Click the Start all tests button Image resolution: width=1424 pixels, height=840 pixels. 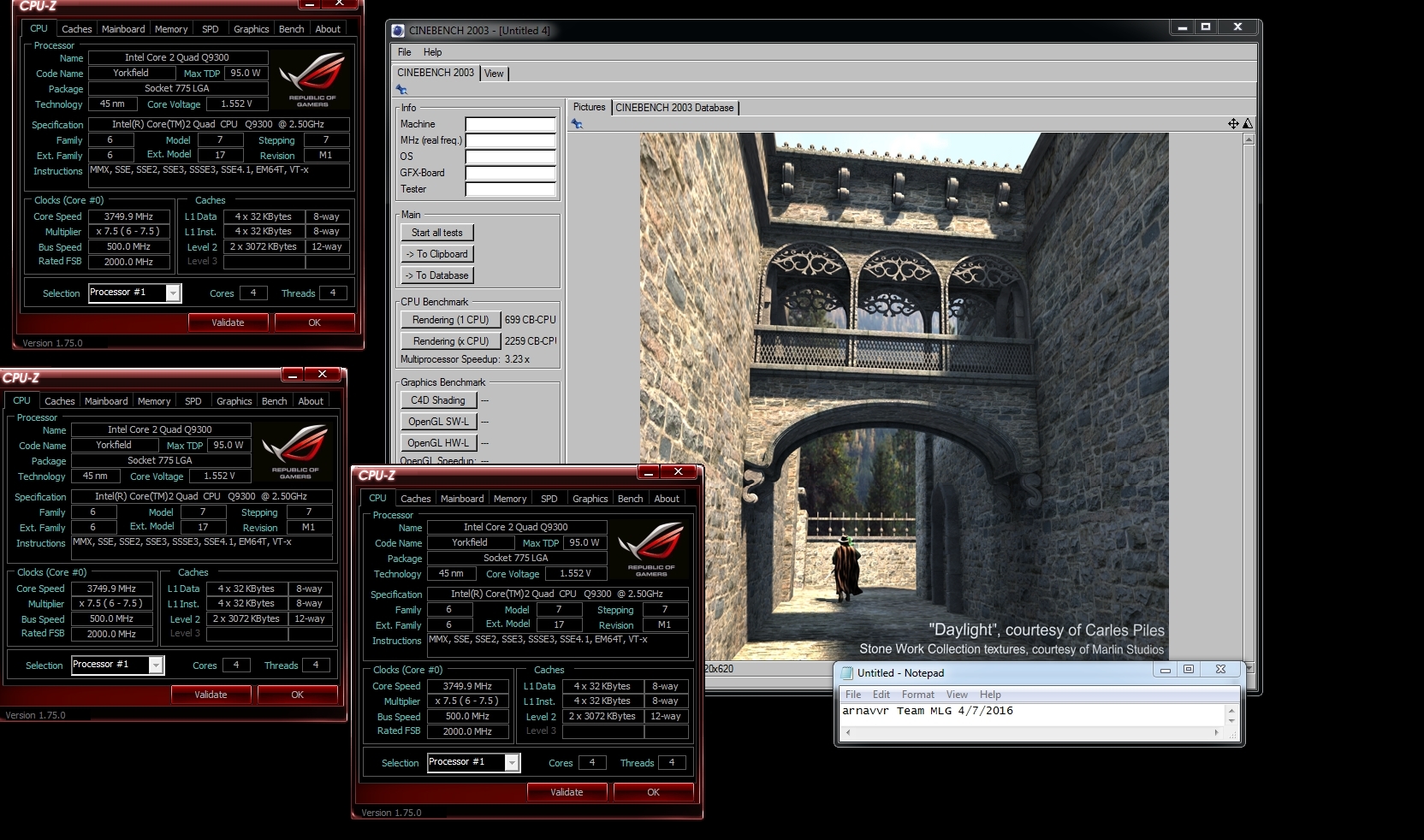[436, 233]
